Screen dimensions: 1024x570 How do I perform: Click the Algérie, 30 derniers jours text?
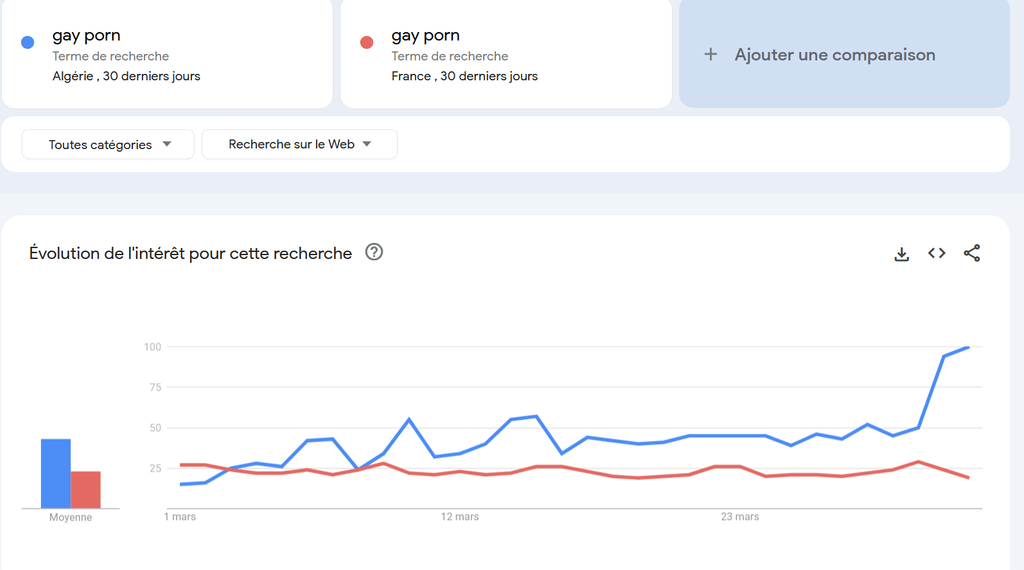click(126, 76)
